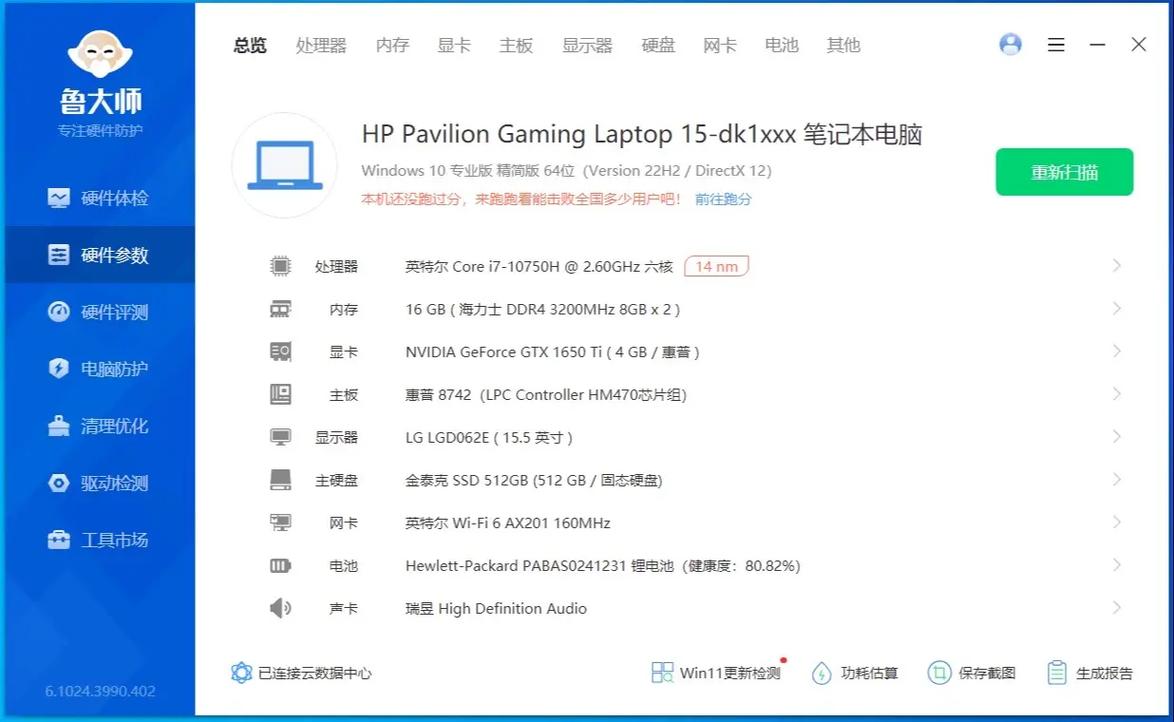This screenshot has width=1174, height=722.
Task: Select the Core i7-10750H processor text
Action: tap(539, 267)
